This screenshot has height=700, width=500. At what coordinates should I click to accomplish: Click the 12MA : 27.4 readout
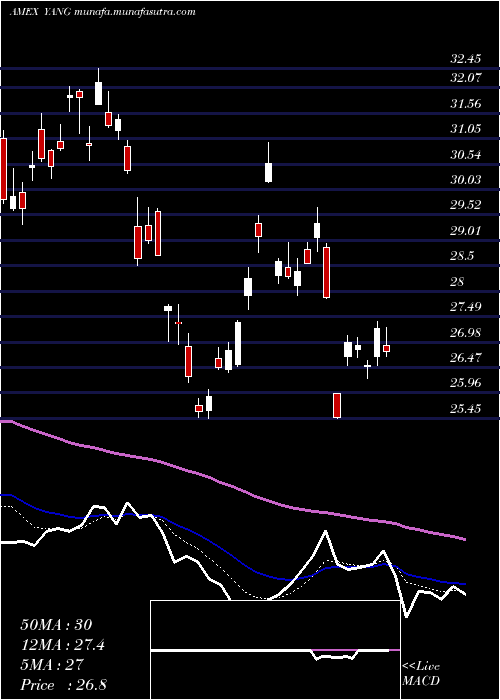point(62,645)
